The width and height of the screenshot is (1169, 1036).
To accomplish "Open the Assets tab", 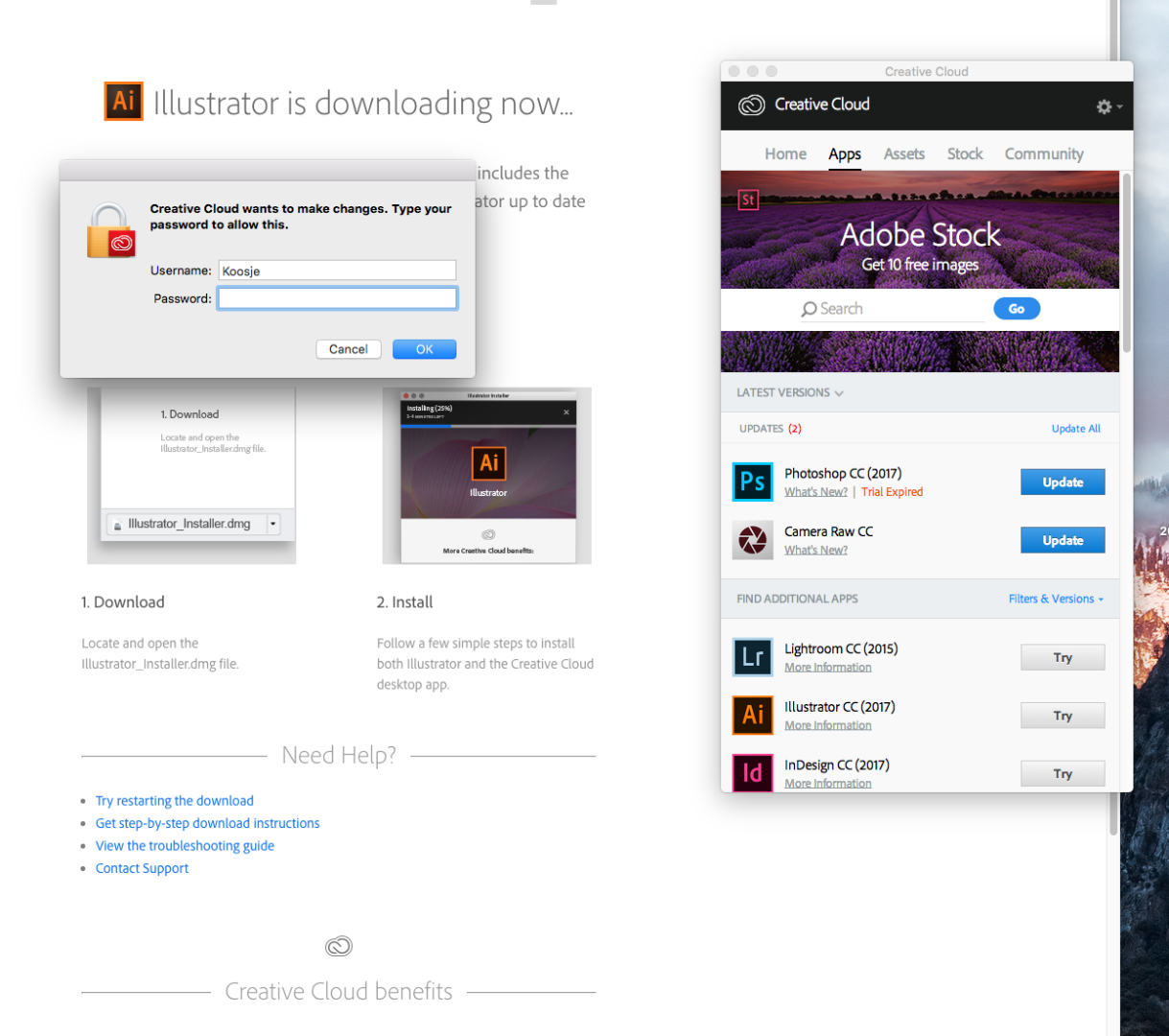I will click(x=904, y=153).
